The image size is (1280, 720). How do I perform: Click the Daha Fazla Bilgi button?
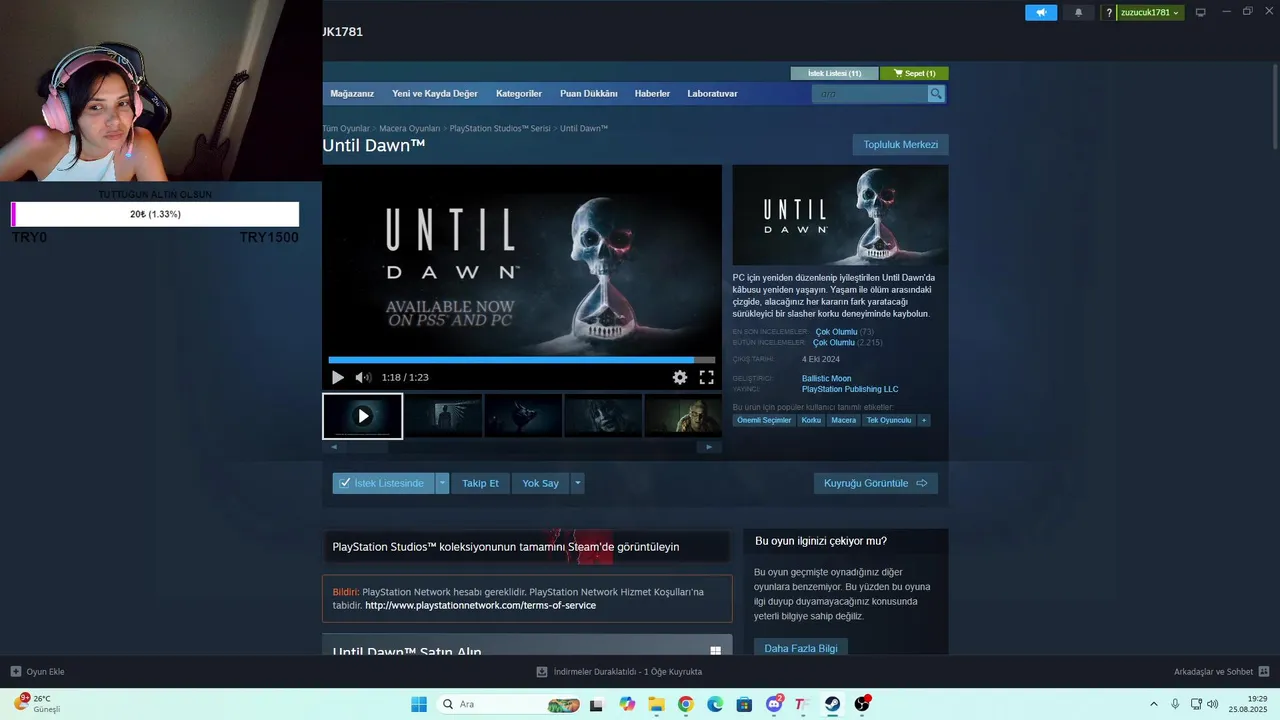click(x=801, y=648)
